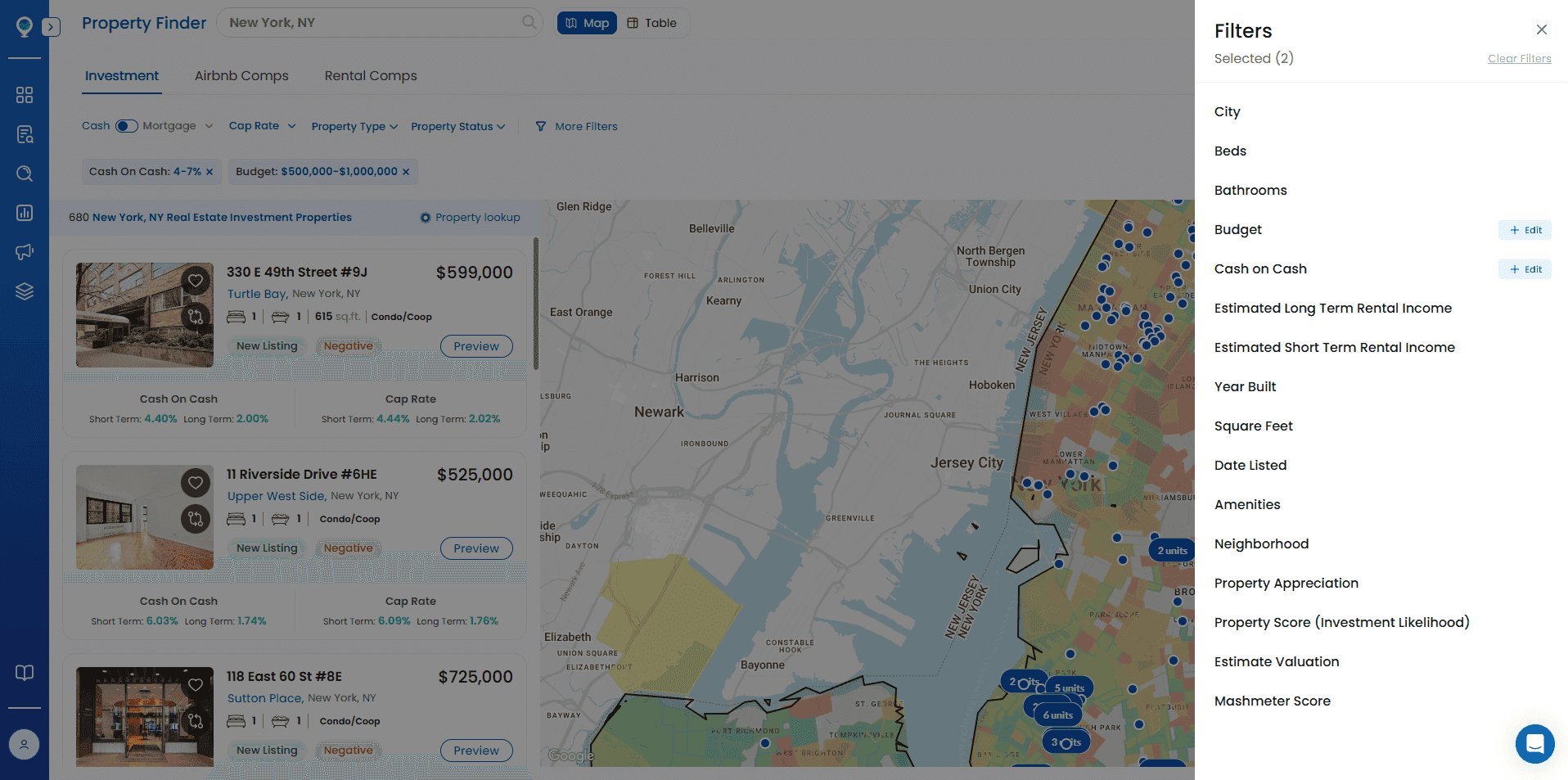
Task: Click the 6 units map cluster
Action: tap(1057, 715)
